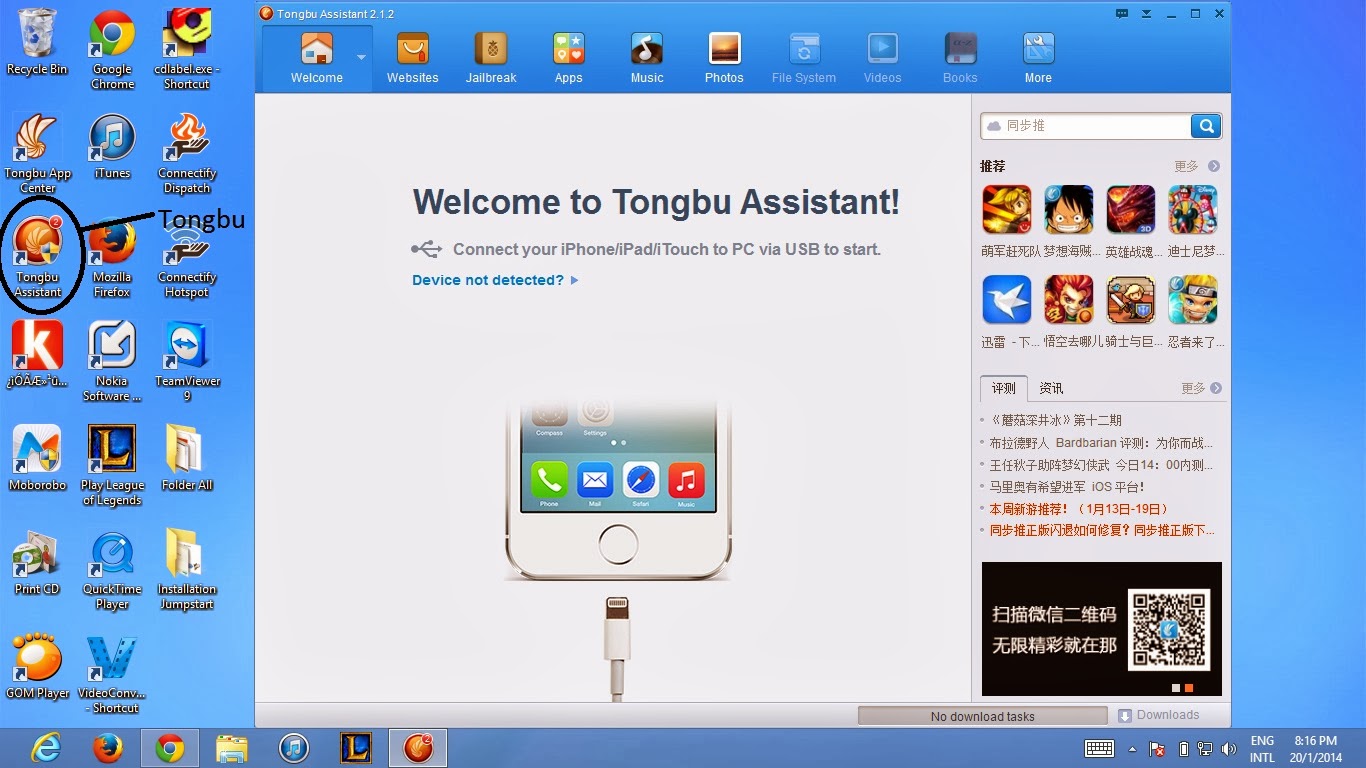
Task: Click inside the 同步推 search field
Action: [x=1086, y=126]
